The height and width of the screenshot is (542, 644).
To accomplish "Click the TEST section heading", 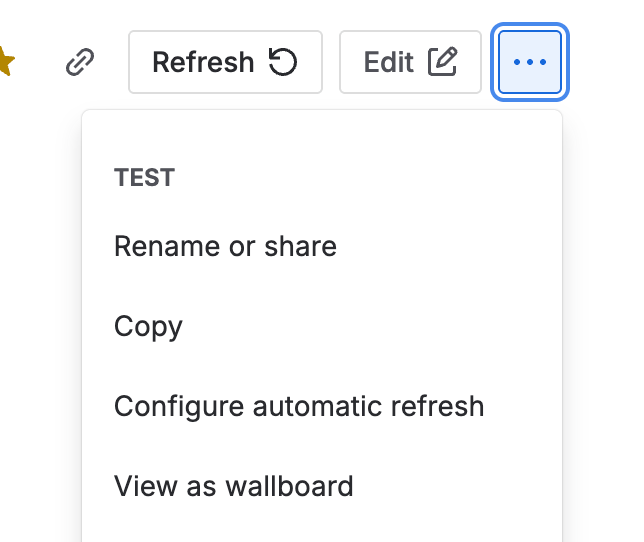I will 145,178.
